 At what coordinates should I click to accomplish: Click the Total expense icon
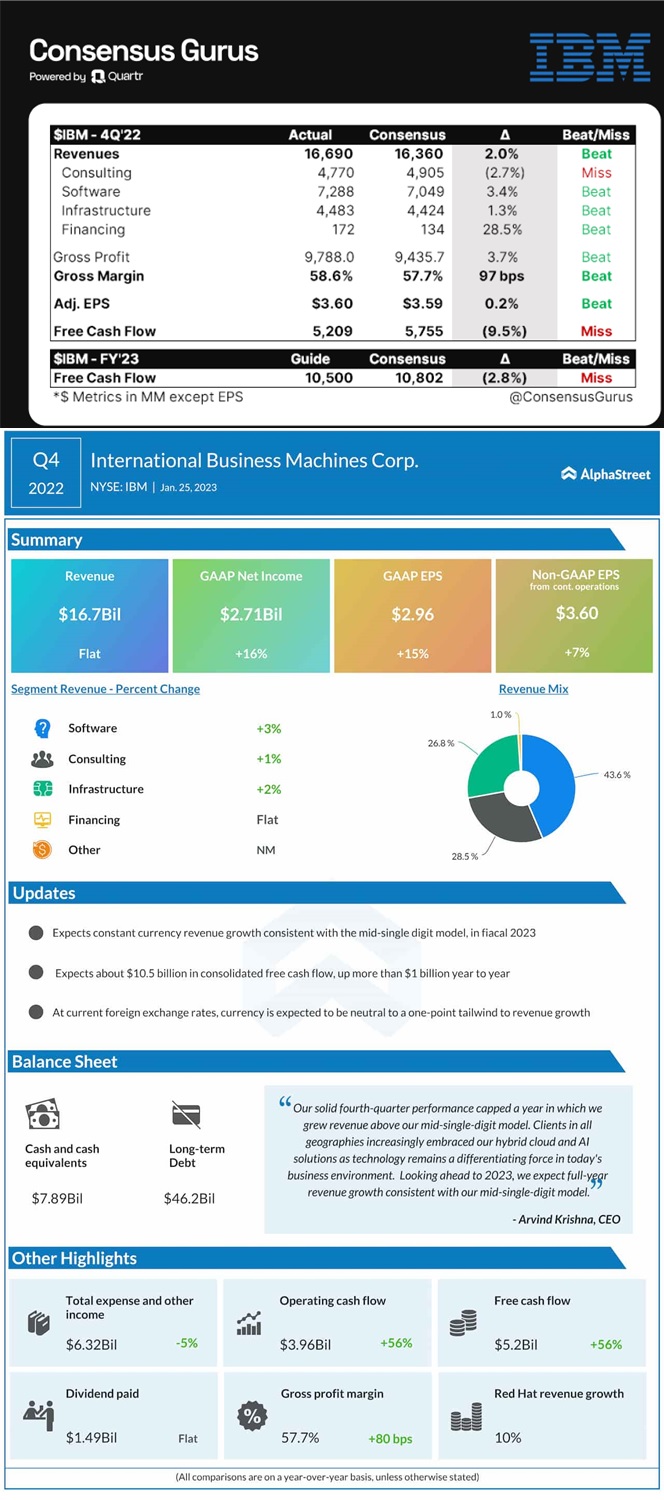click(38, 1323)
